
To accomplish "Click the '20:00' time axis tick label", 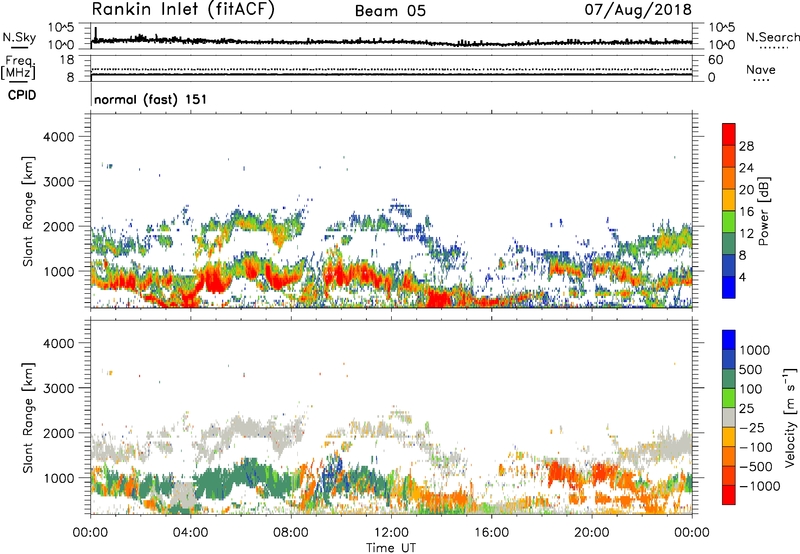I will point(591,533).
